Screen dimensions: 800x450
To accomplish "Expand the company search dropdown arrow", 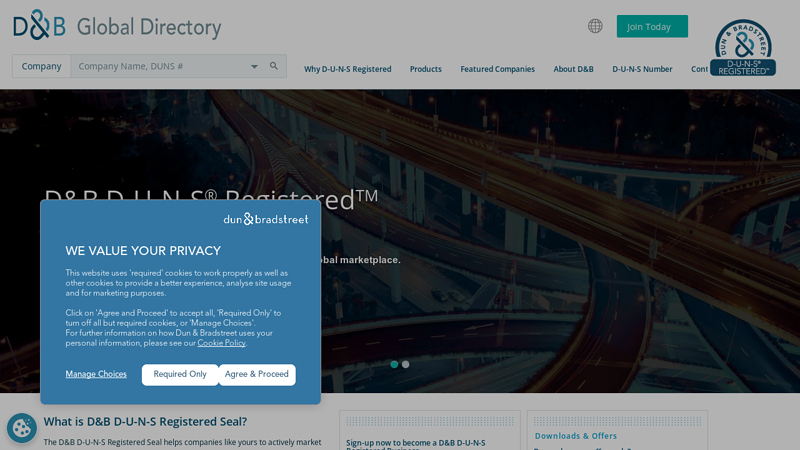I will 254,66.
